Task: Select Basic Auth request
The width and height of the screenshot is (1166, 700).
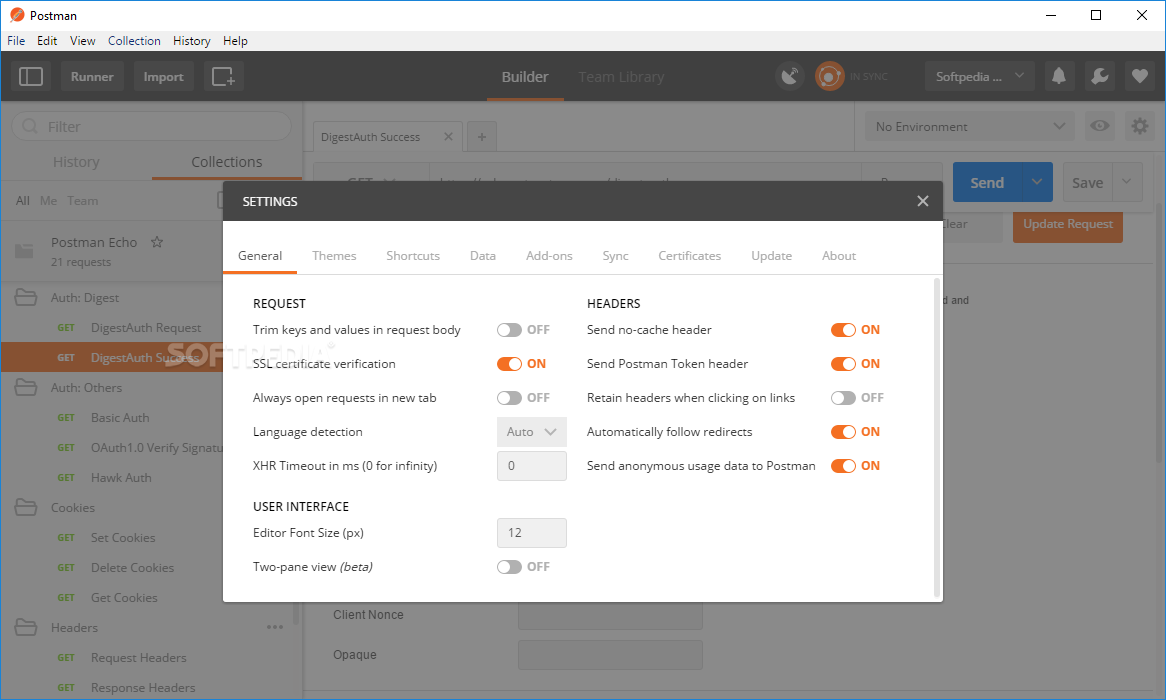Action: click(120, 417)
